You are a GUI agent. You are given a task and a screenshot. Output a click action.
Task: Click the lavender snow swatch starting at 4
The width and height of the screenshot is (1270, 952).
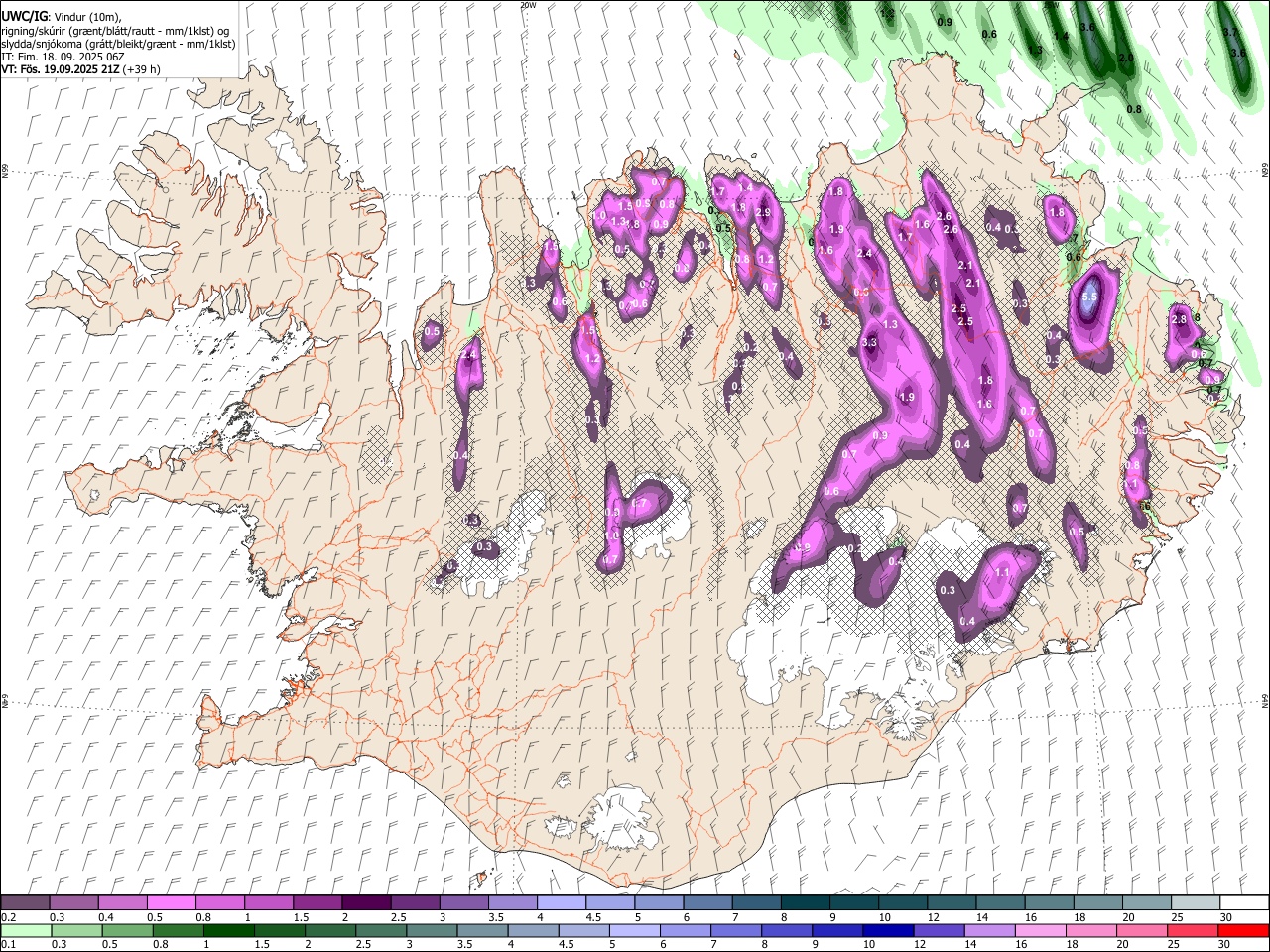561,903
